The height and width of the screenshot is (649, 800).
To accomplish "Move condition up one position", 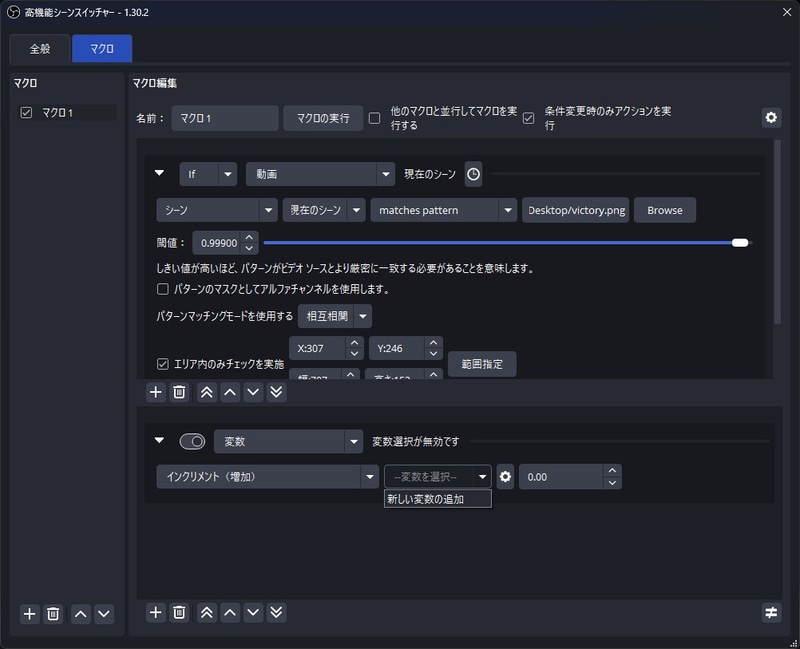I will coord(230,392).
